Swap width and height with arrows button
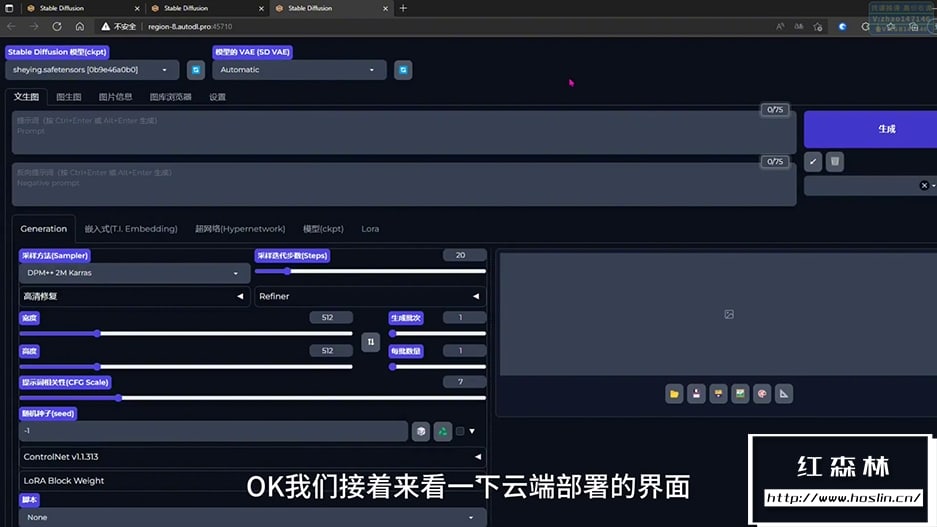 [370, 342]
